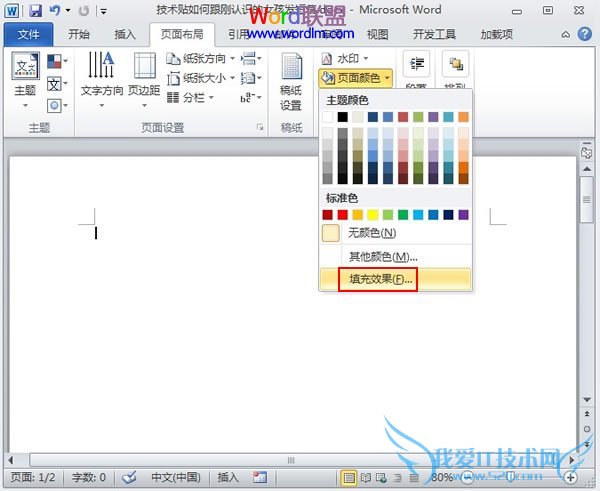The image size is (600, 491).
Task: Choose No Color (无颜色) option
Action: coord(396,233)
